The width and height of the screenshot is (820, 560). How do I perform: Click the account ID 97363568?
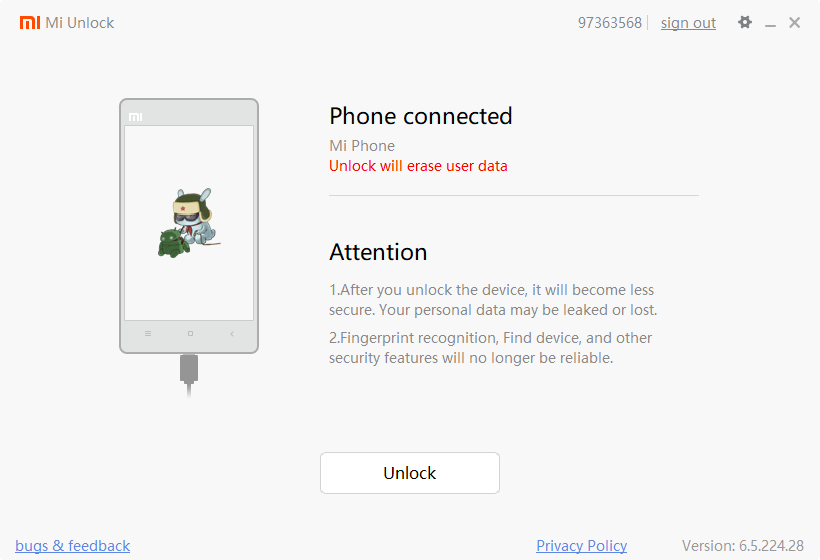[610, 23]
